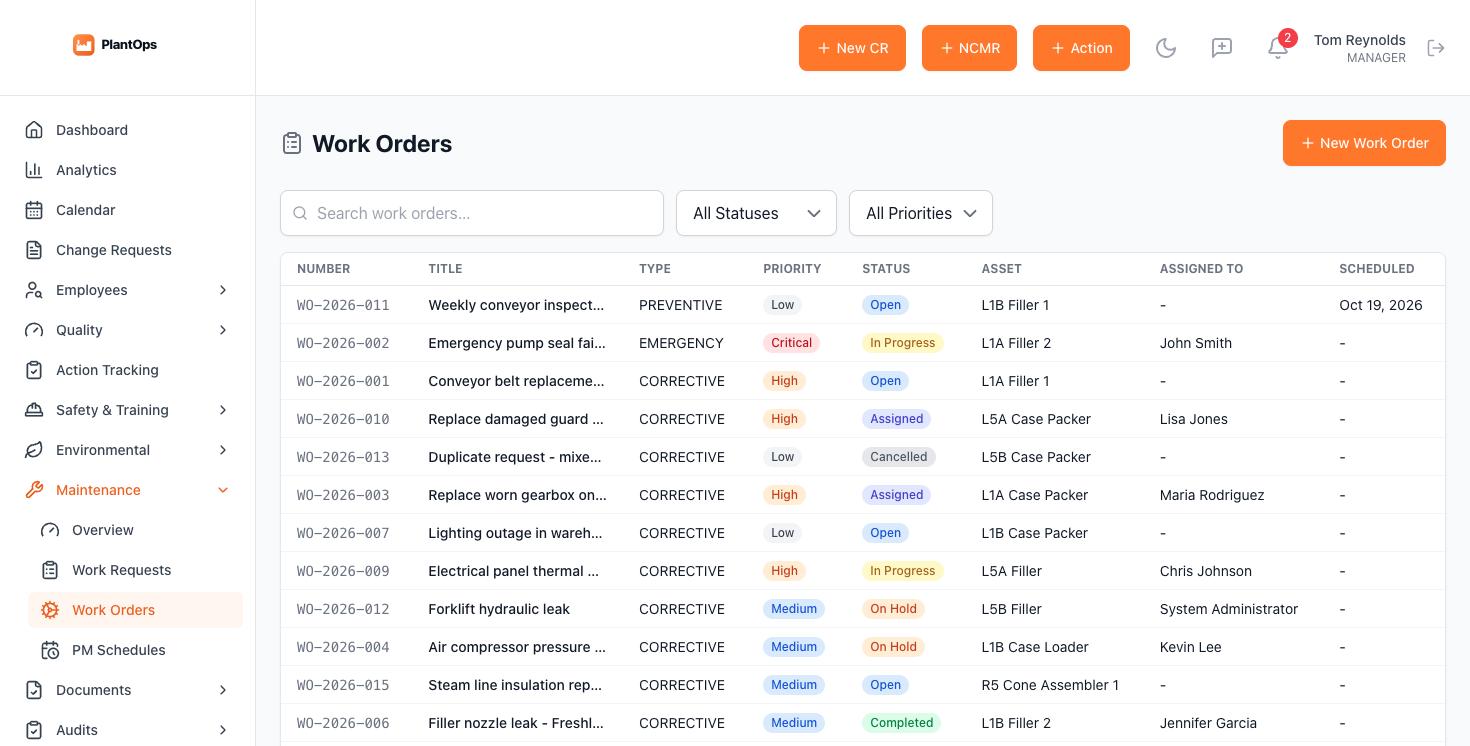Click the Change Requests document icon
The height and width of the screenshot is (746, 1470).
[34, 250]
